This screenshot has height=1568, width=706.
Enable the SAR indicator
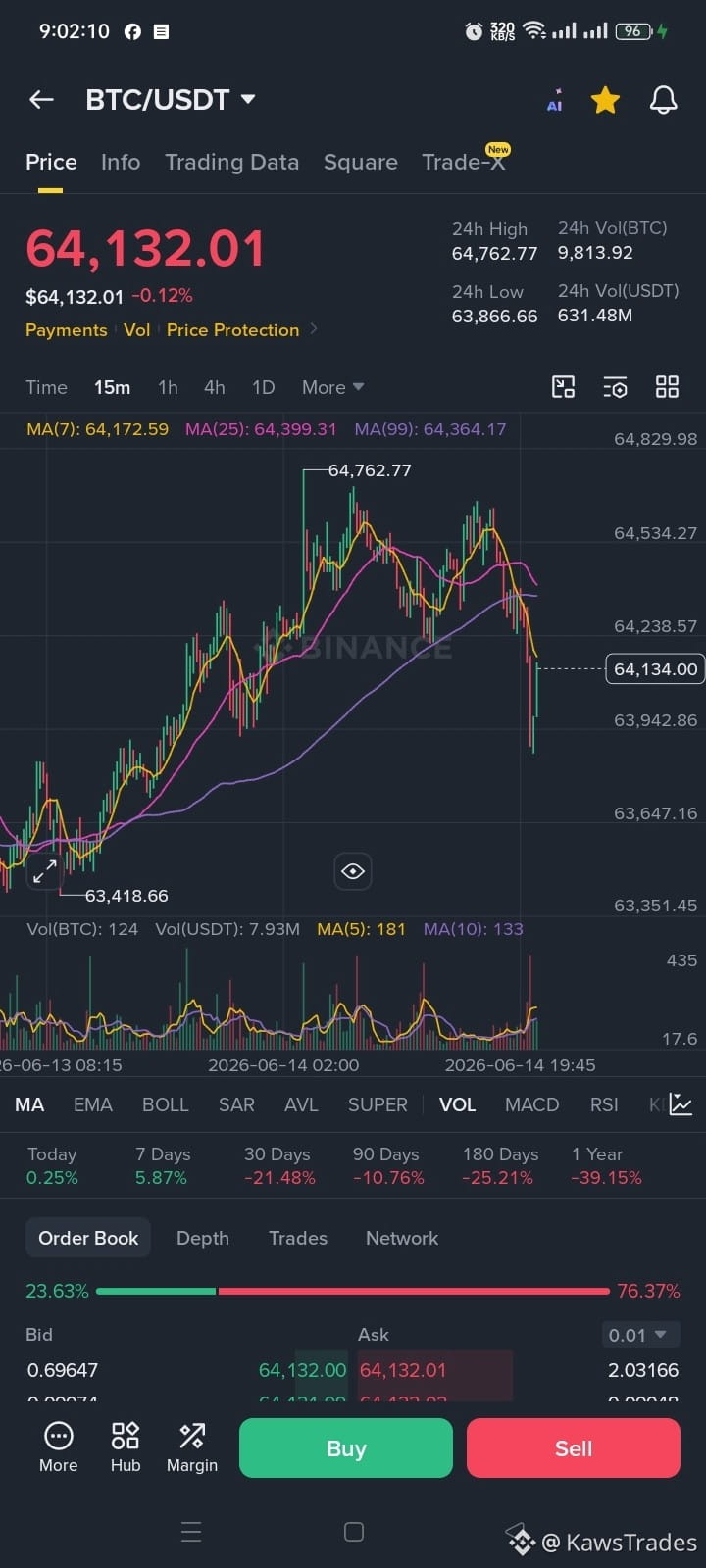pyautogui.click(x=236, y=1104)
